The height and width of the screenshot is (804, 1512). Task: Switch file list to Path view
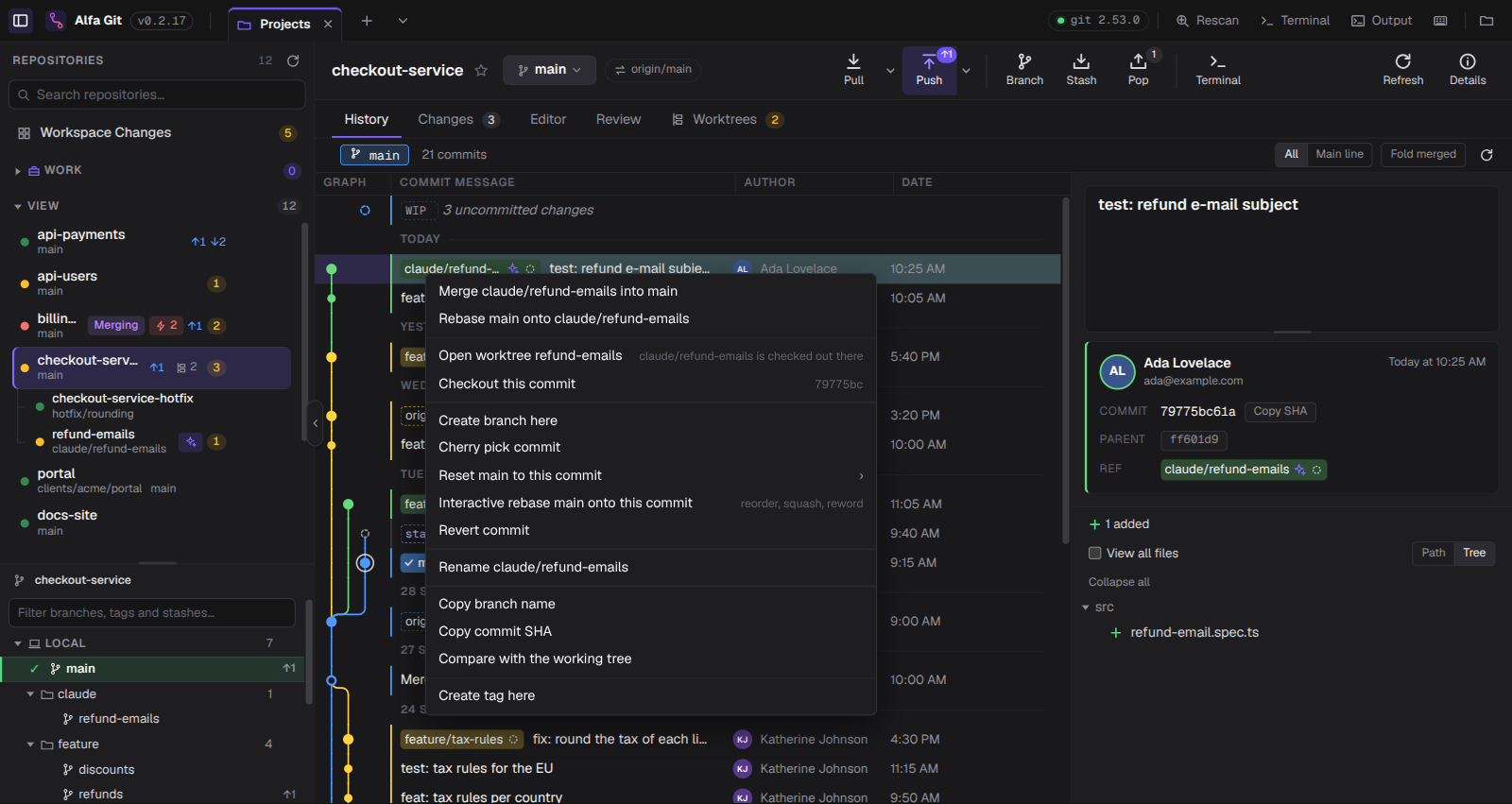[x=1434, y=554]
